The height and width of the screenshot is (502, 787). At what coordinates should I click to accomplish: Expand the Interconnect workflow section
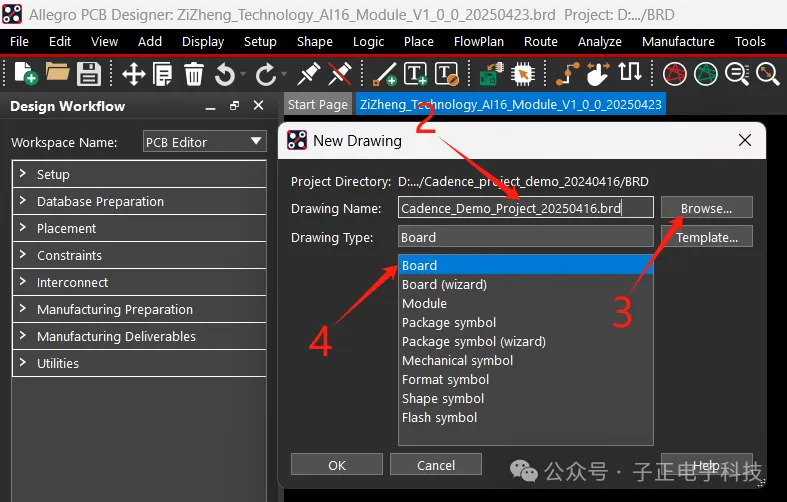click(139, 282)
